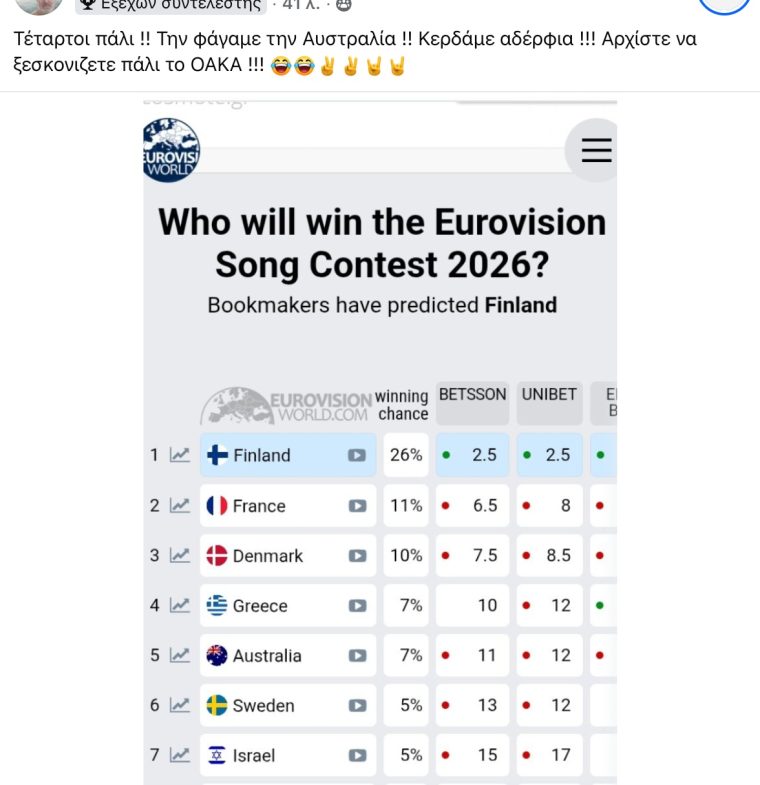Open the Australia country link
This screenshot has width=760, height=785.
coord(266,656)
